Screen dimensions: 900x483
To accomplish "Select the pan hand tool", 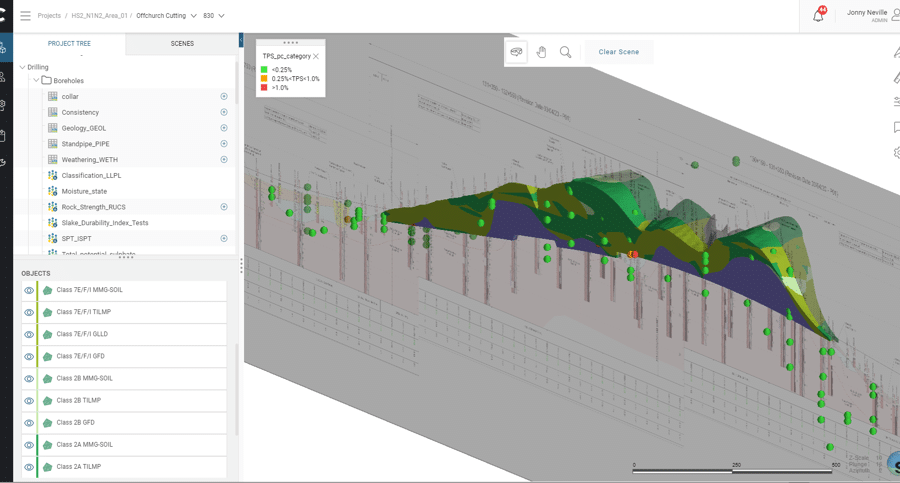I will click(x=541, y=52).
